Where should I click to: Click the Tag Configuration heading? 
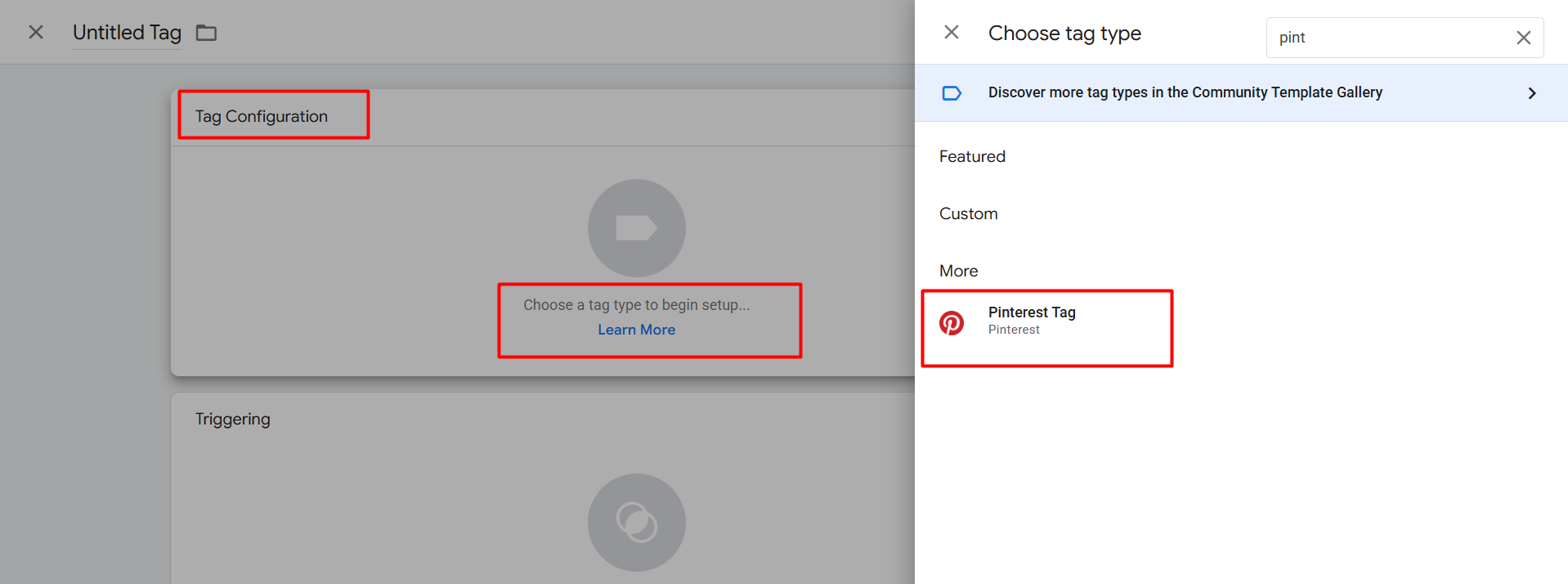[261, 116]
